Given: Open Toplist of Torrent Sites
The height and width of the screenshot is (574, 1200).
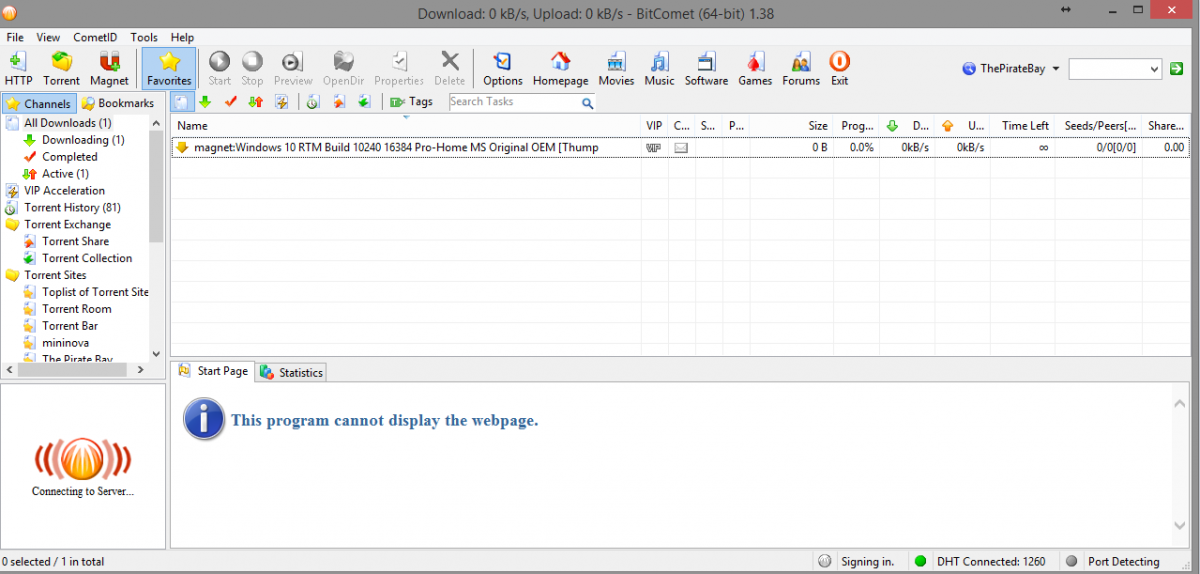Looking at the screenshot, I should click(95, 292).
